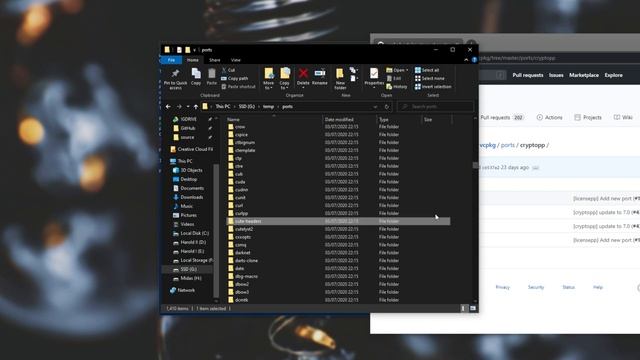Open Actions tab in GitHub window

click(549, 118)
